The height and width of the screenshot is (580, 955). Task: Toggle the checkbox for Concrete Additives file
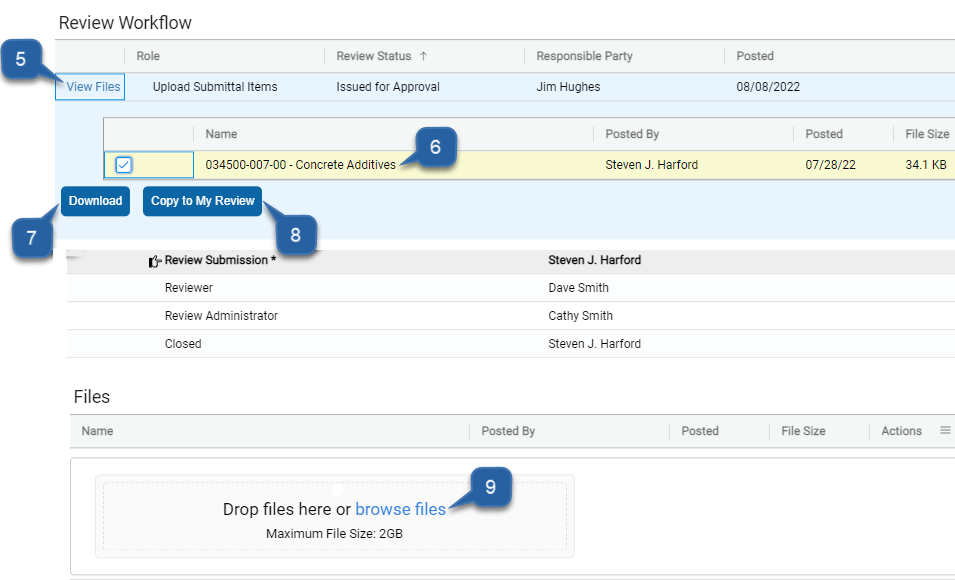click(122, 164)
